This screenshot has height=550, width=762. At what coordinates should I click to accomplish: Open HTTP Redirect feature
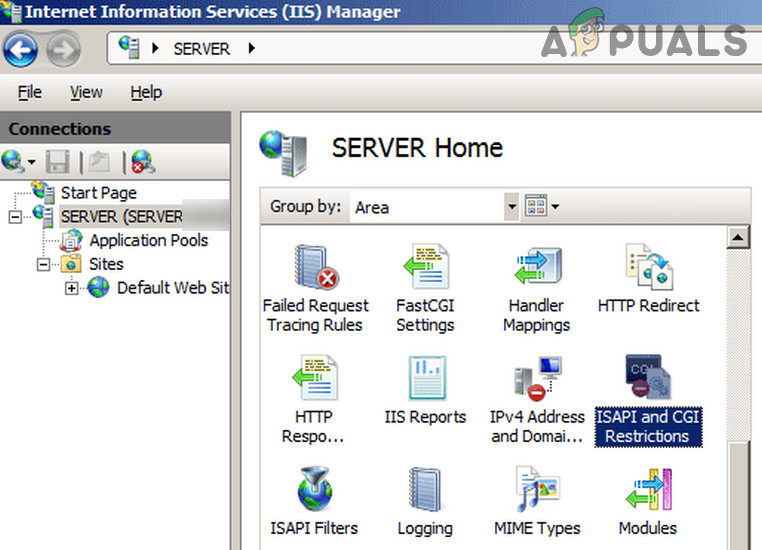click(648, 279)
